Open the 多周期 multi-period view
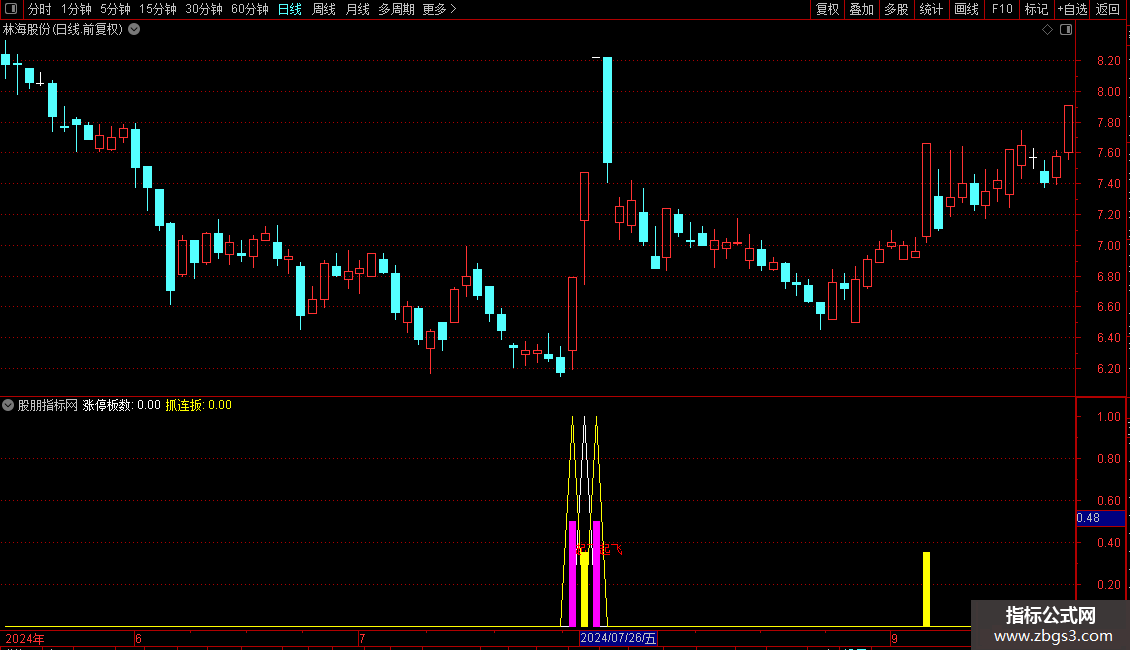Screen dimensions: 1130x650 pos(396,9)
